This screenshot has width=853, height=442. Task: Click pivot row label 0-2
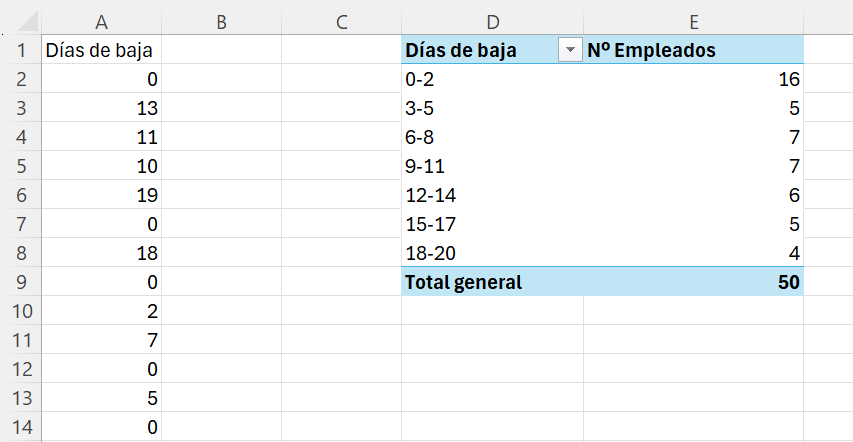click(x=492, y=80)
